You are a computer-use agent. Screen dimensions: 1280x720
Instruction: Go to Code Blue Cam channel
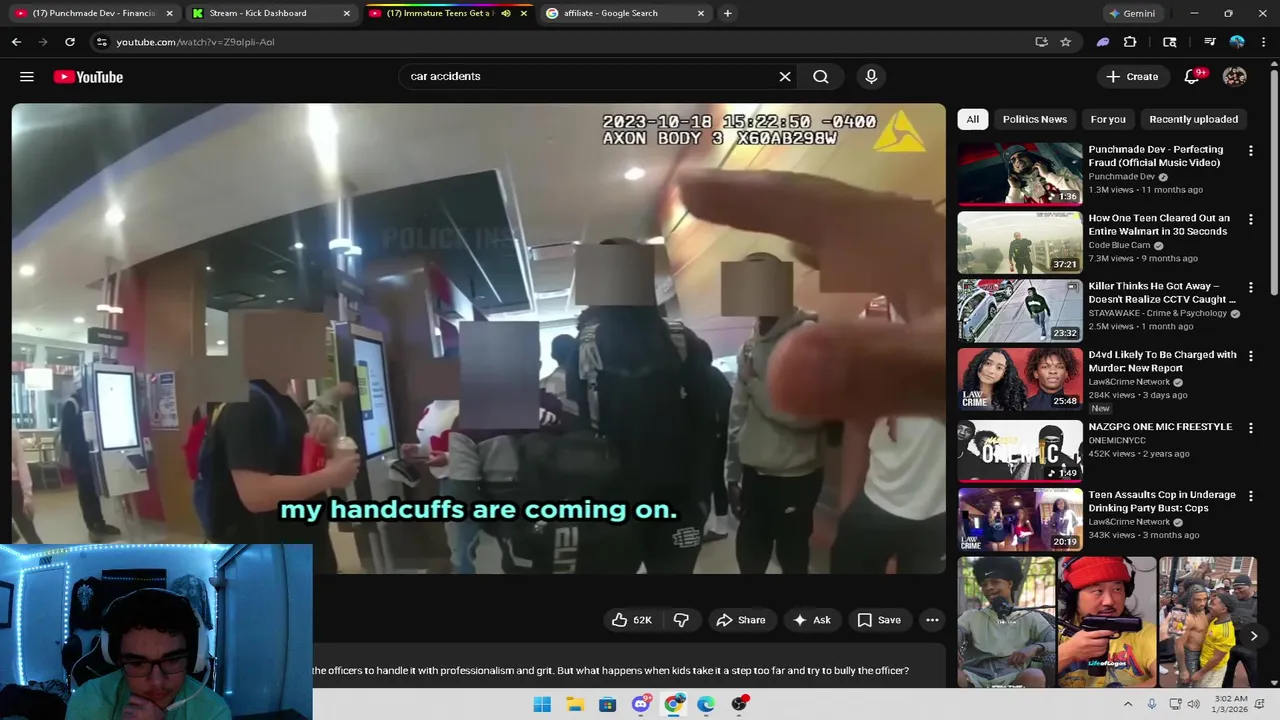(1119, 245)
